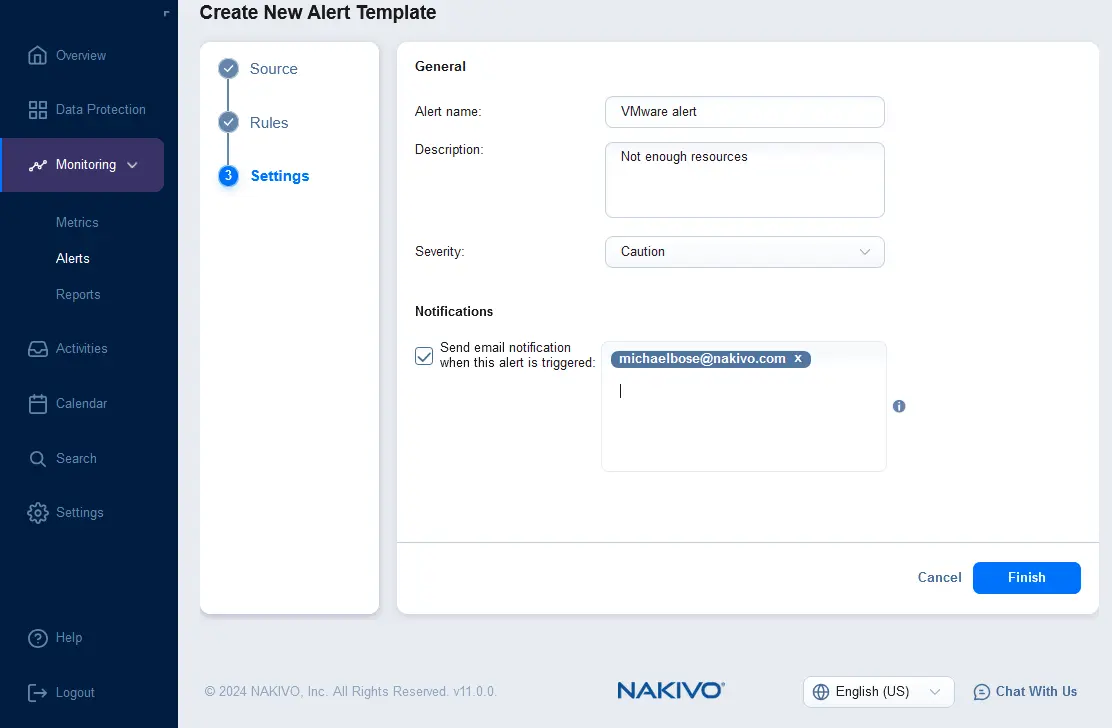Uncheck Send email notification checkbox
This screenshot has height=728, width=1112.
424,356
